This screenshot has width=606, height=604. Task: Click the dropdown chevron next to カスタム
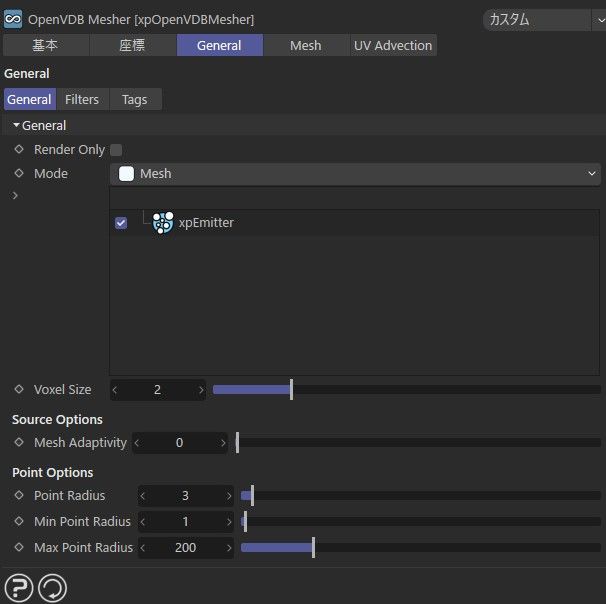[599, 20]
